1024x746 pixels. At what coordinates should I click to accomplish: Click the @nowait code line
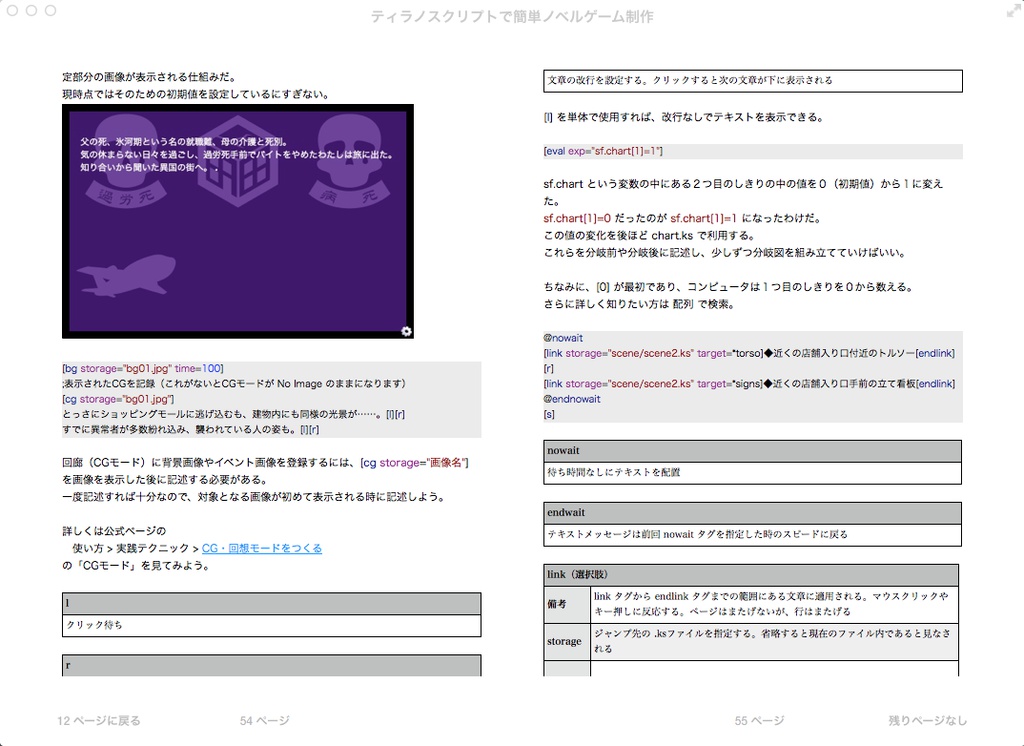pos(563,338)
